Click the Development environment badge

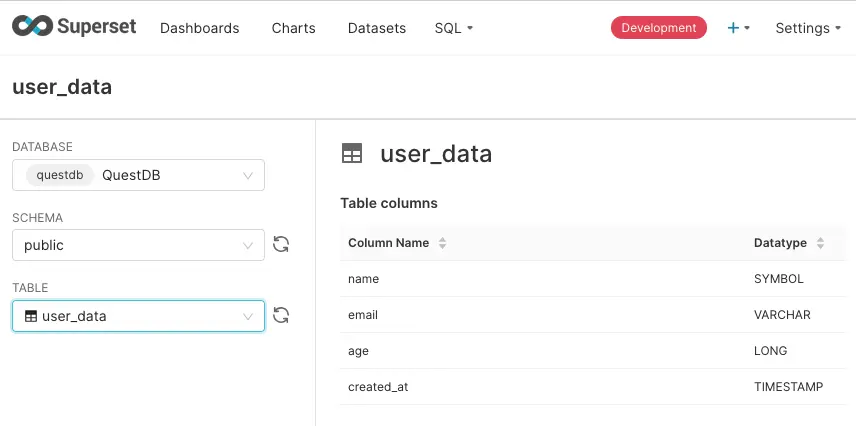click(658, 28)
